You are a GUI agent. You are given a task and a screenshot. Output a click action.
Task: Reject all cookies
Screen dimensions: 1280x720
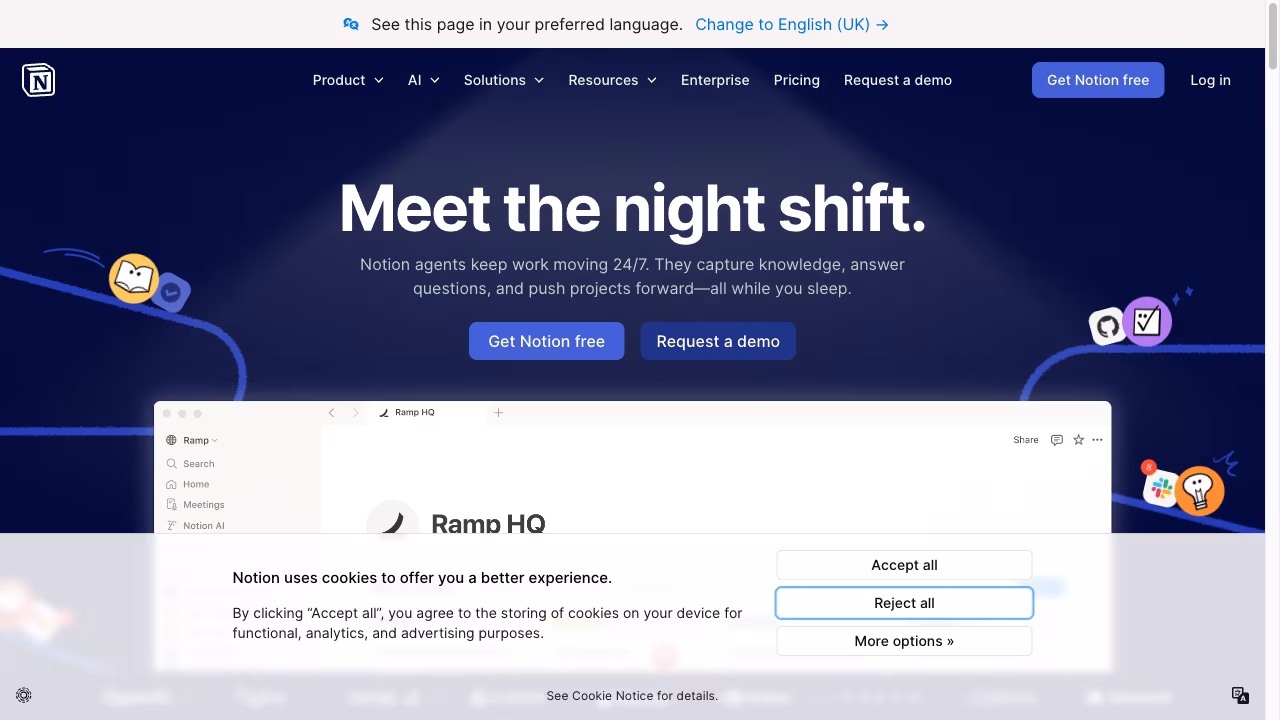point(904,603)
